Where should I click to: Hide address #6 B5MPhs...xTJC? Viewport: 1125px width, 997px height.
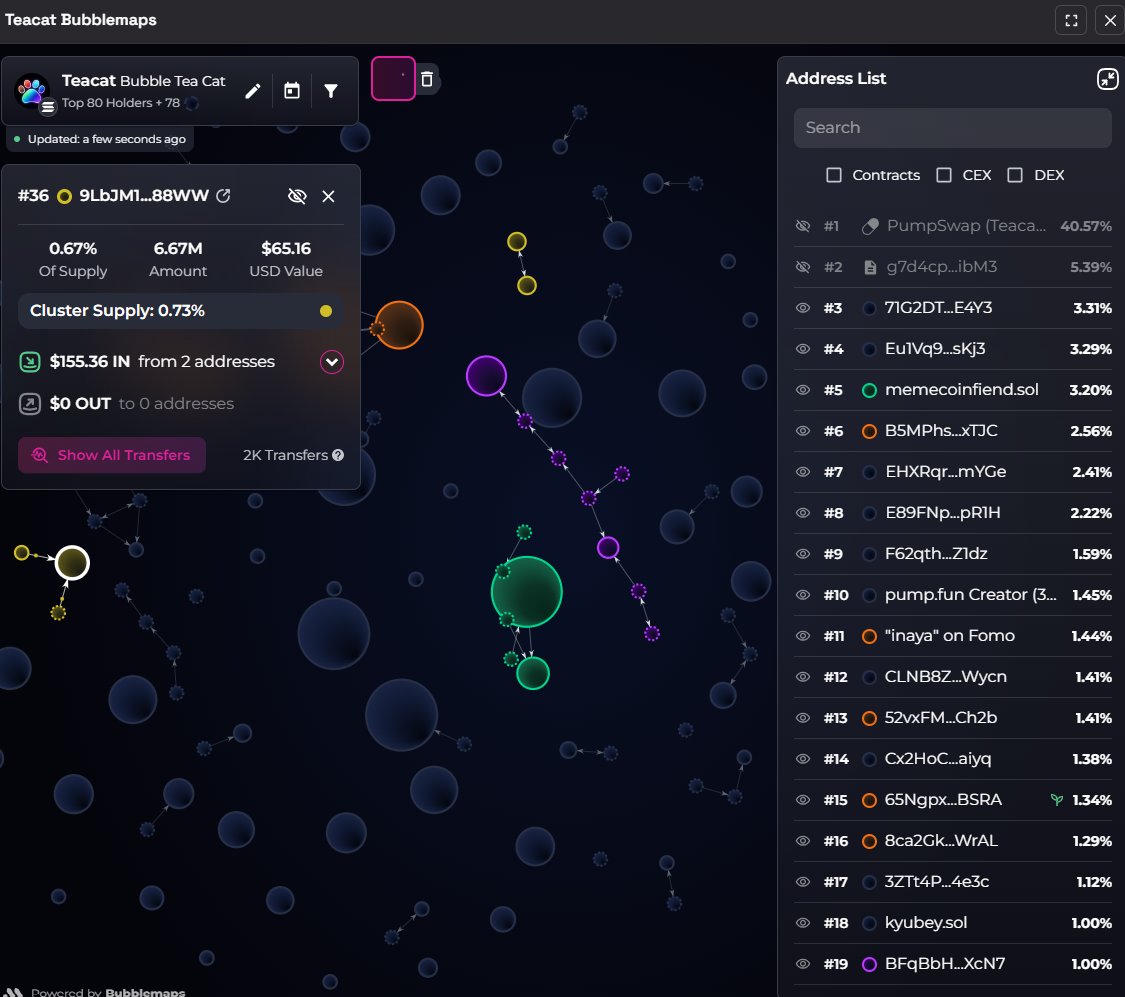point(803,430)
